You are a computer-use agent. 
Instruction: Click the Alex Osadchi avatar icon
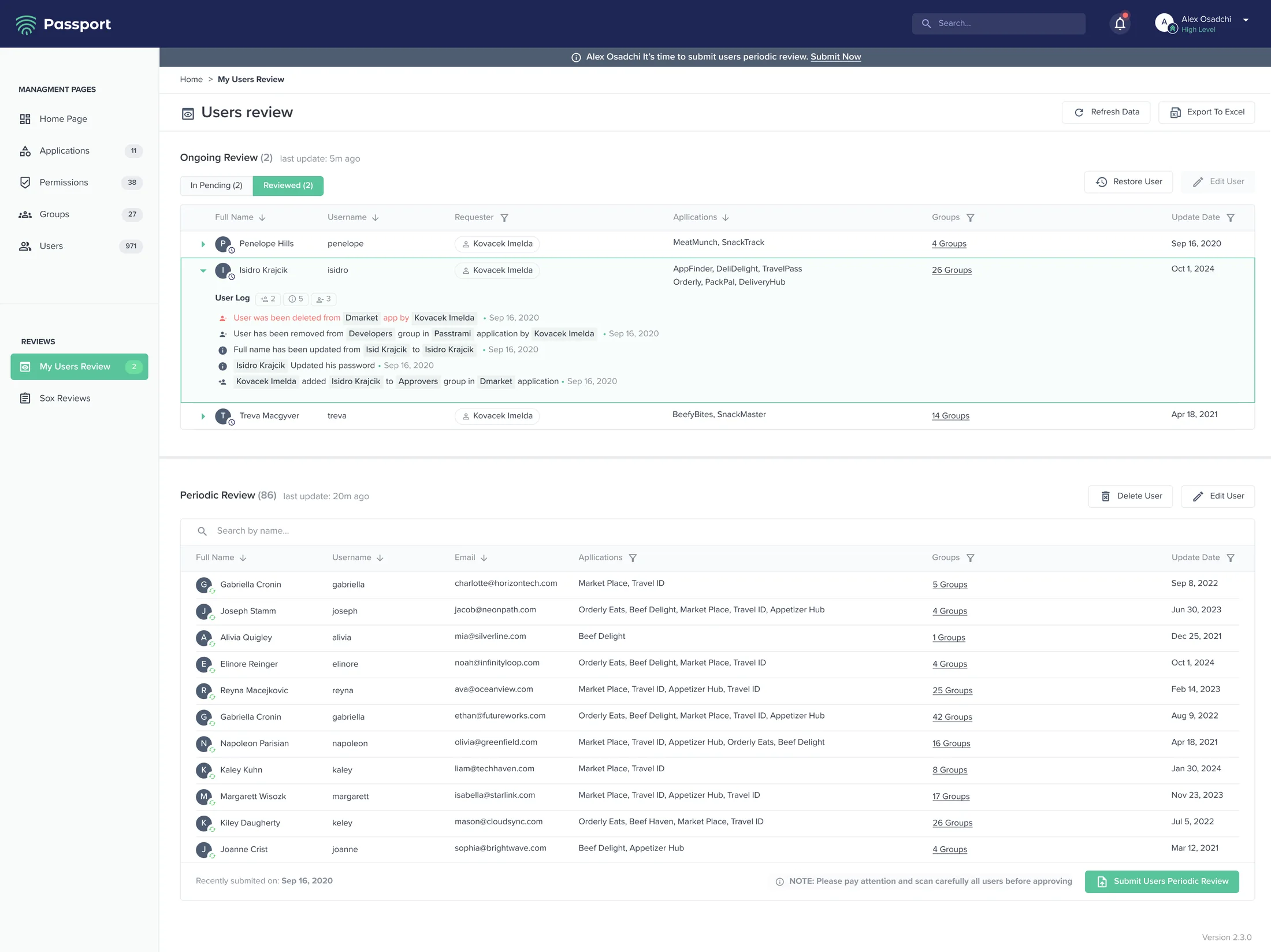click(1164, 23)
